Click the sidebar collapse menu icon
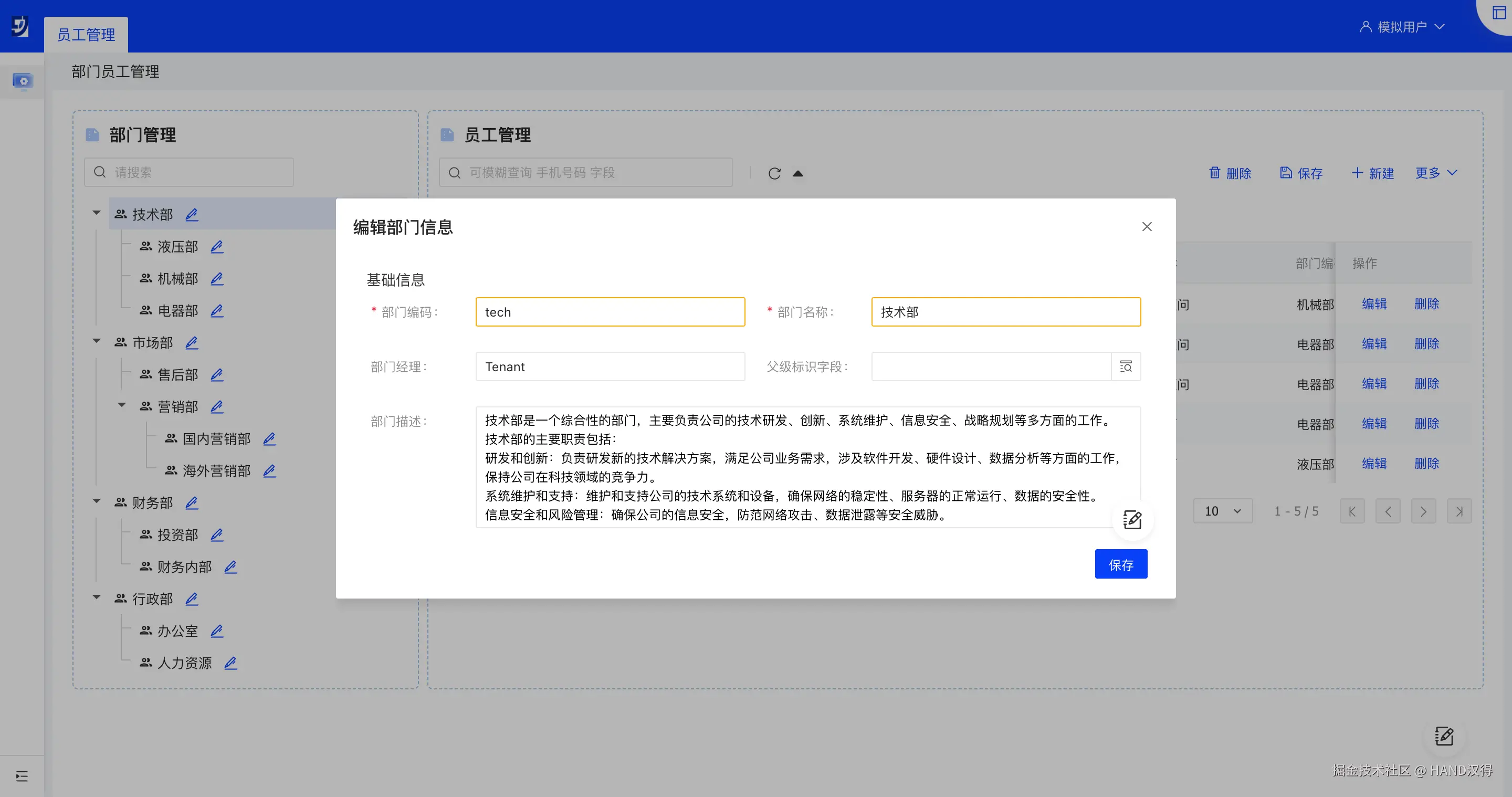1512x797 pixels. click(x=22, y=776)
